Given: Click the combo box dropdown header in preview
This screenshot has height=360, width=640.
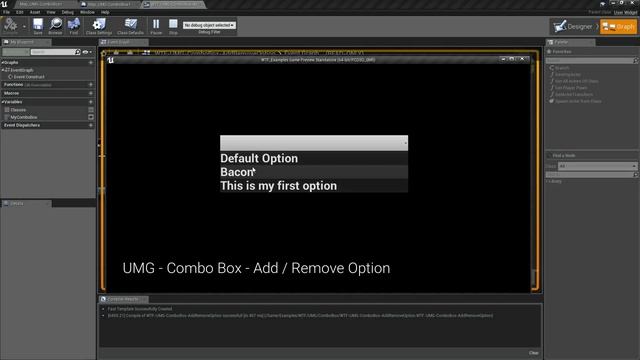Looking at the screenshot, I should [314, 143].
